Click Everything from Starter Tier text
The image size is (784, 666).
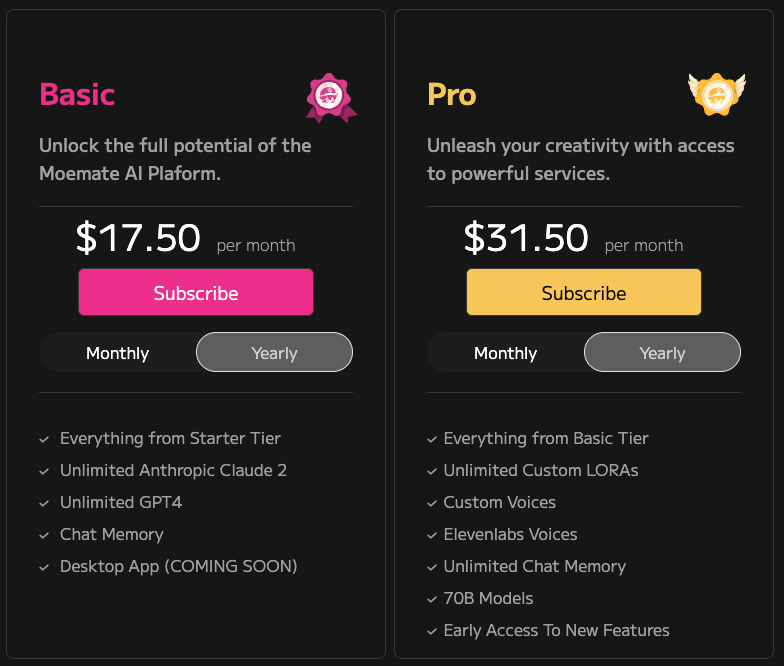pyautogui.click(x=170, y=438)
